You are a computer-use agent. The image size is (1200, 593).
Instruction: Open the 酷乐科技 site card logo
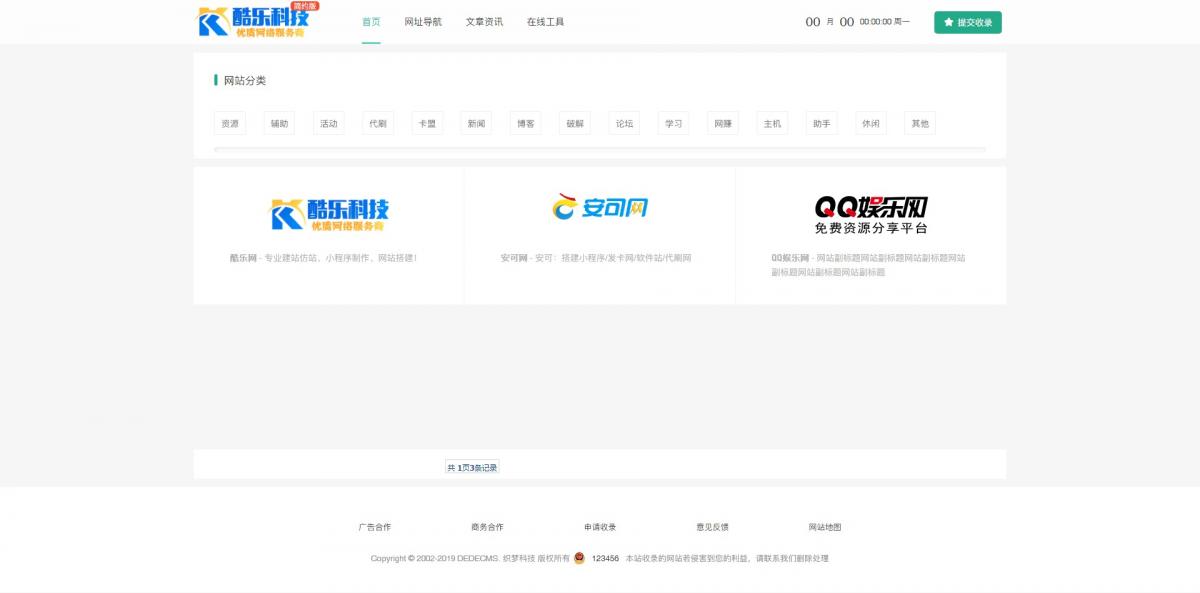[329, 214]
